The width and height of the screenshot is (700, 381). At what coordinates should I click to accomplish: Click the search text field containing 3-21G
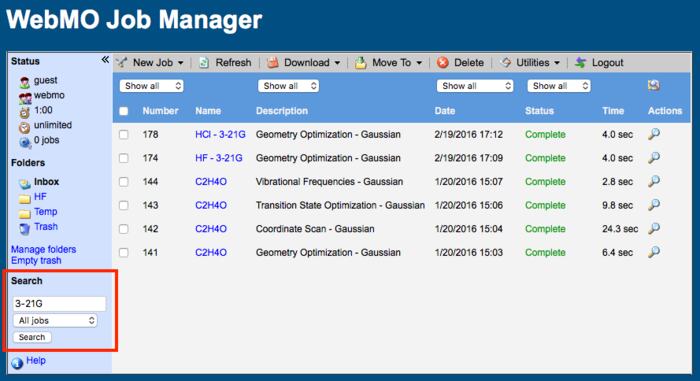[59, 304]
